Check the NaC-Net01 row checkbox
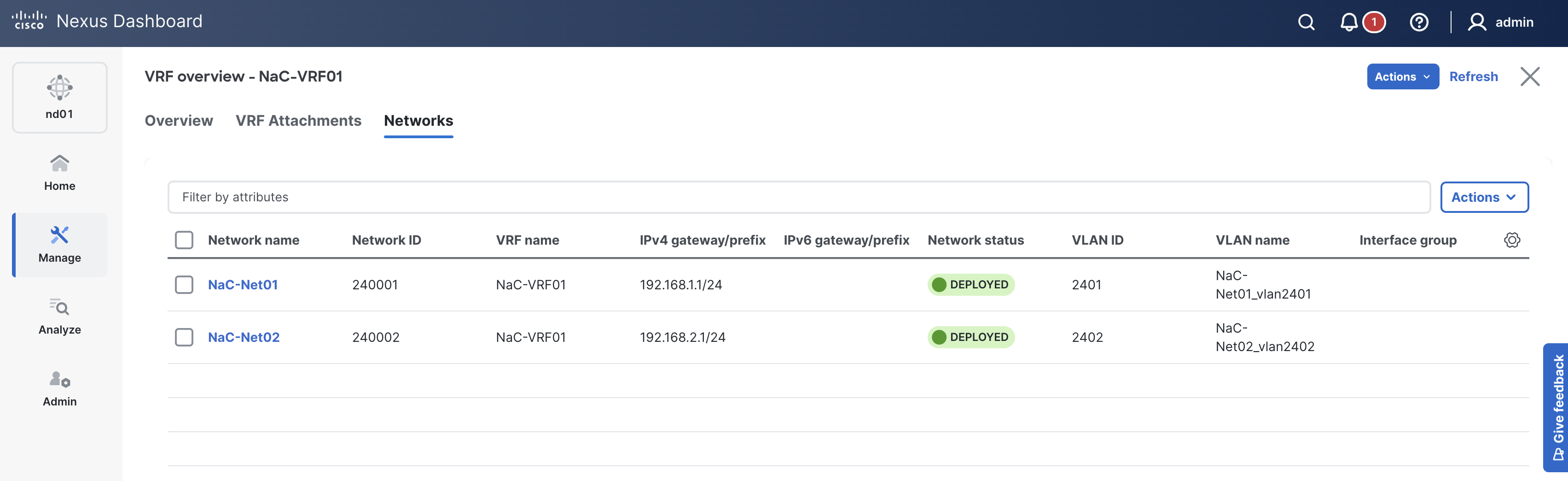This screenshot has height=481, width=1568. coord(184,284)
